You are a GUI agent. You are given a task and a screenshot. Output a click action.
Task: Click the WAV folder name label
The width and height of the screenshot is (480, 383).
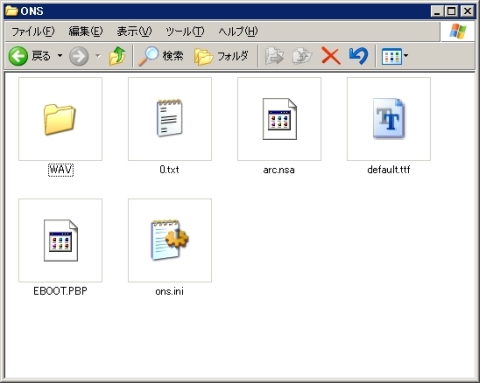[61, 170]
